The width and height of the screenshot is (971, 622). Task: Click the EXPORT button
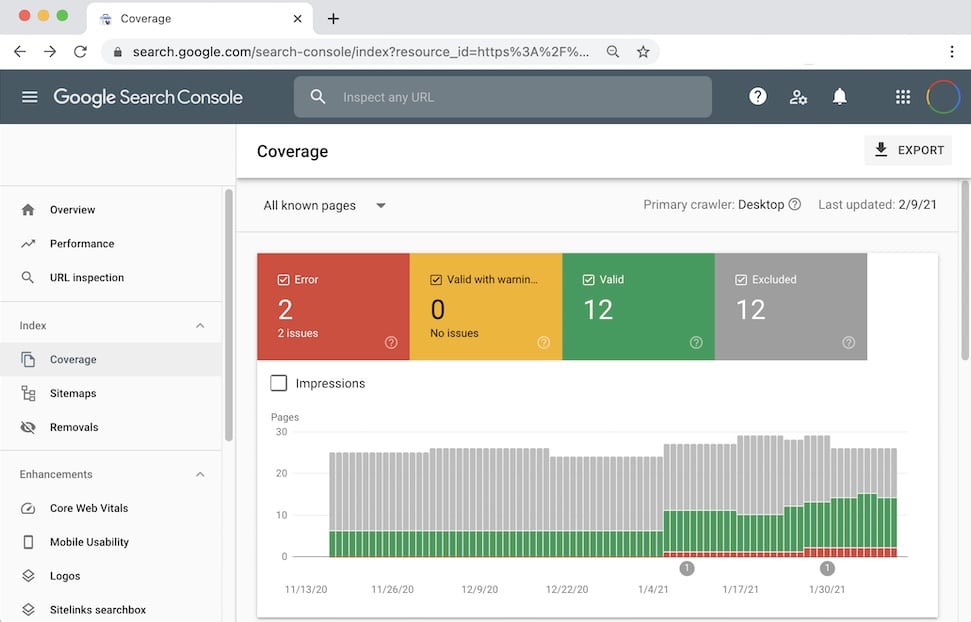click(908, 150)
